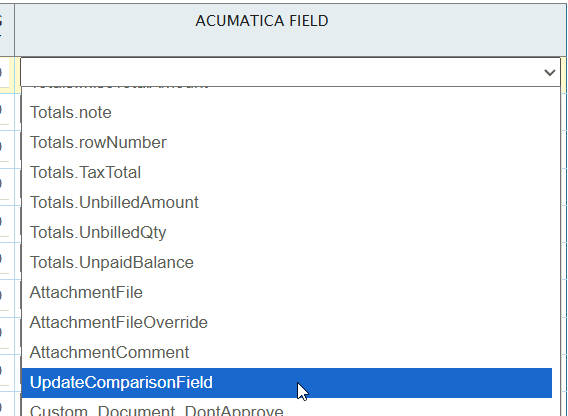
Task: Open the Acumatica Field dropdown arrow
Action: pyautogui.click(x=550, y=72)
